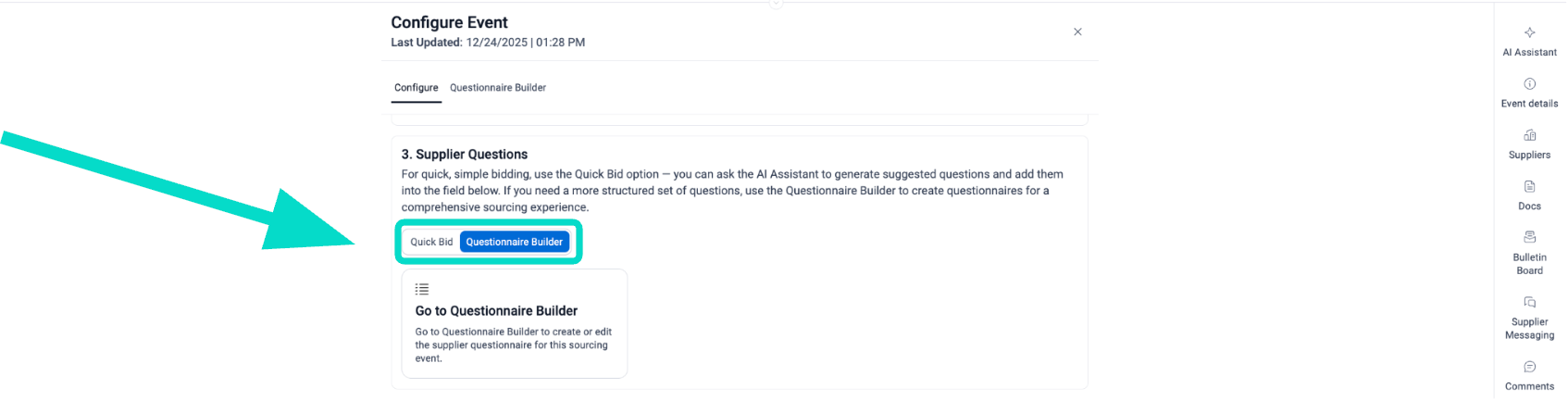Switch to the Configure tab
This screenshot has height=413, width=1568.
click(417, 88)
